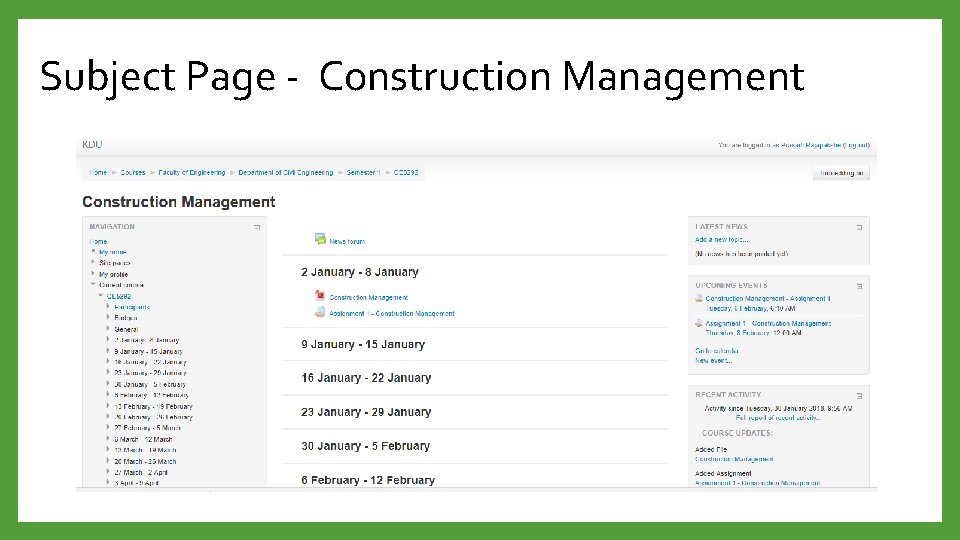The width and height of the screenshot is (960, 540).
Task: Click the 30 January - 5 February section heading
Action: [x=366, y=446]
